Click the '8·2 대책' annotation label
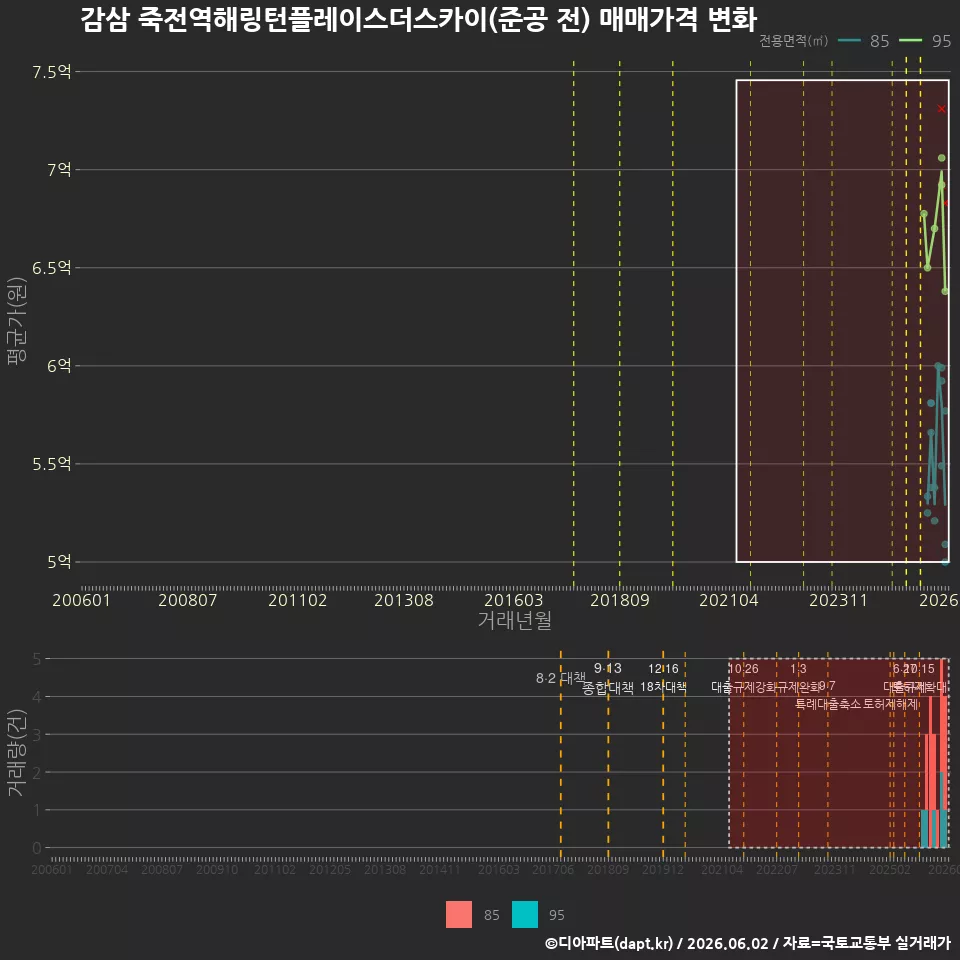This screenshot has height=960, width=960. 561,678
